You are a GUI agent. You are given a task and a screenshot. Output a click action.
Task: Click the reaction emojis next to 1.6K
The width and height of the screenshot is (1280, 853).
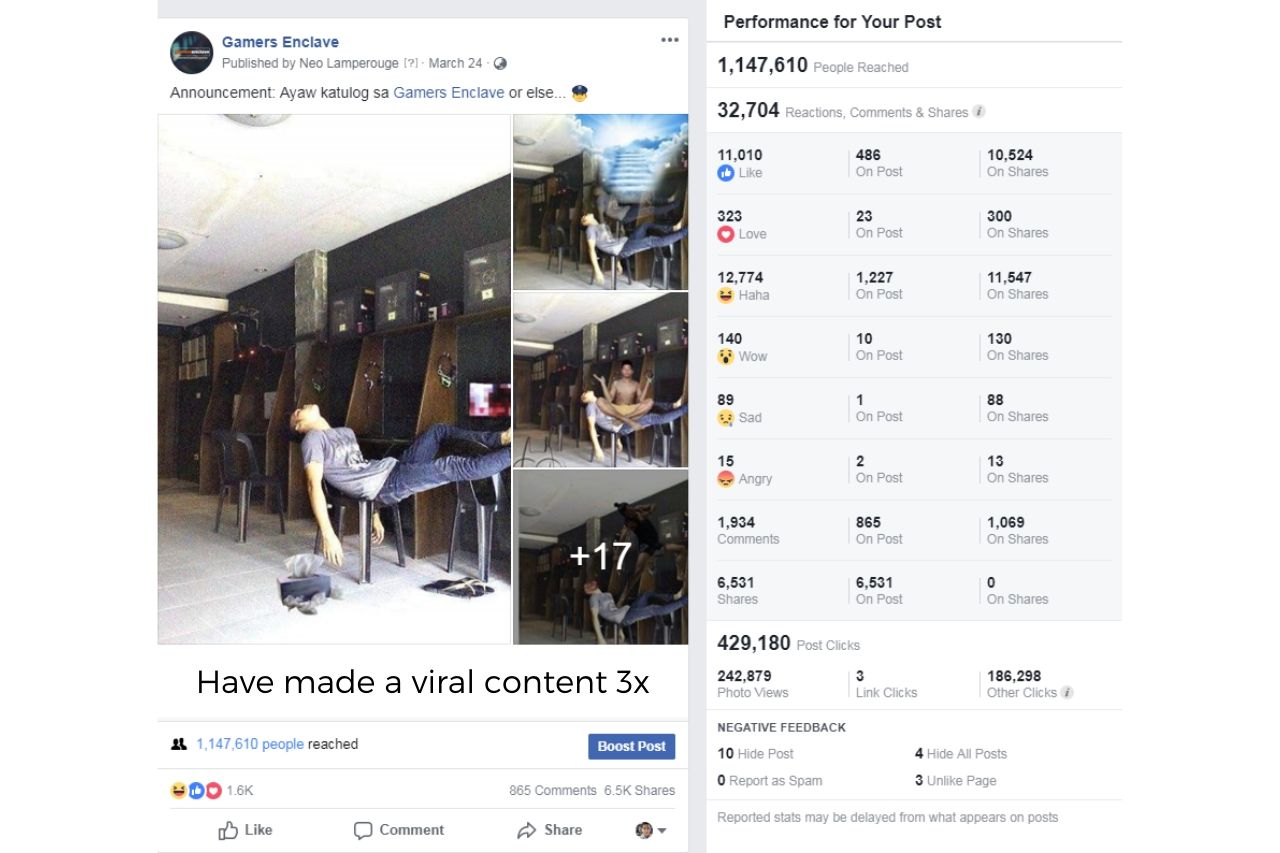click(x=196, y=790)
